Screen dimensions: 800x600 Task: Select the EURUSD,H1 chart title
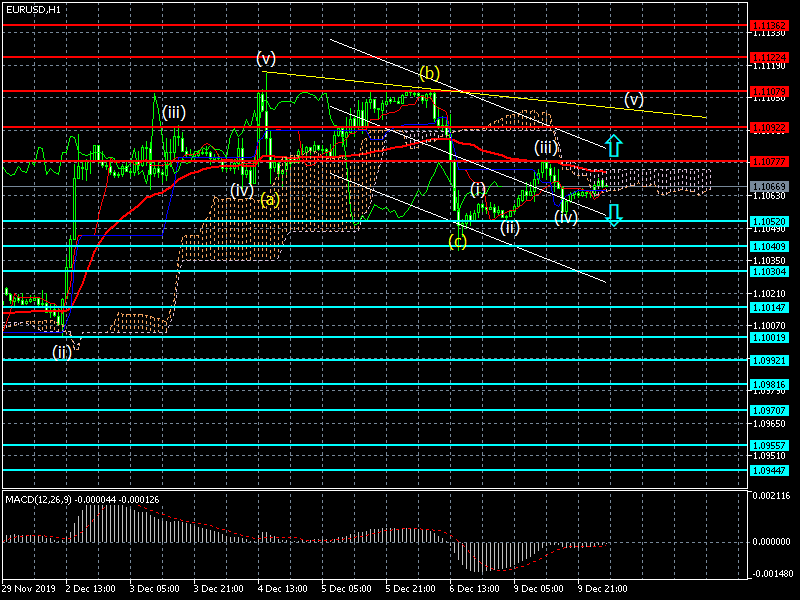click(34, 10)
